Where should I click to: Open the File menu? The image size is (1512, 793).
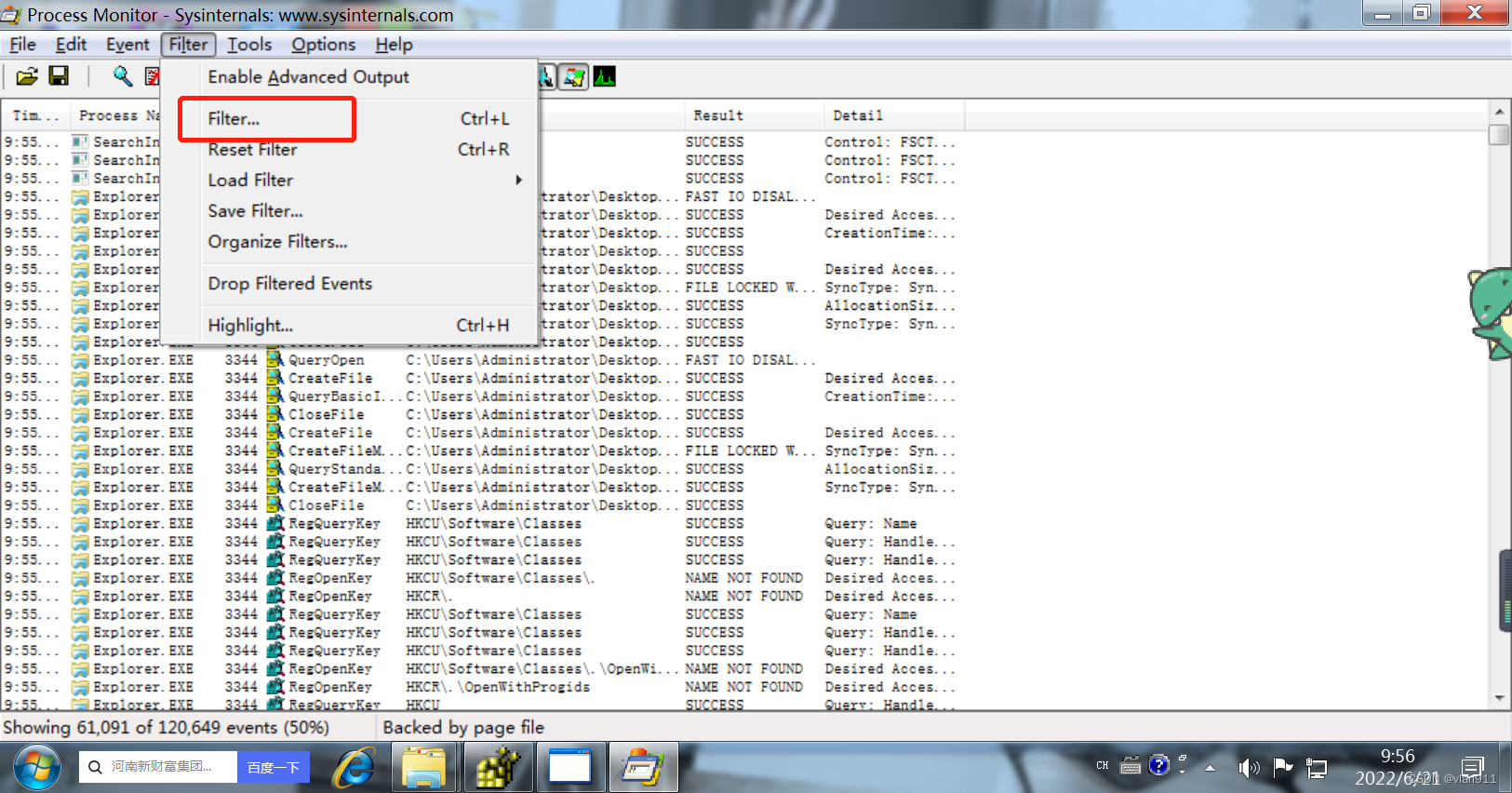[22, 45]
